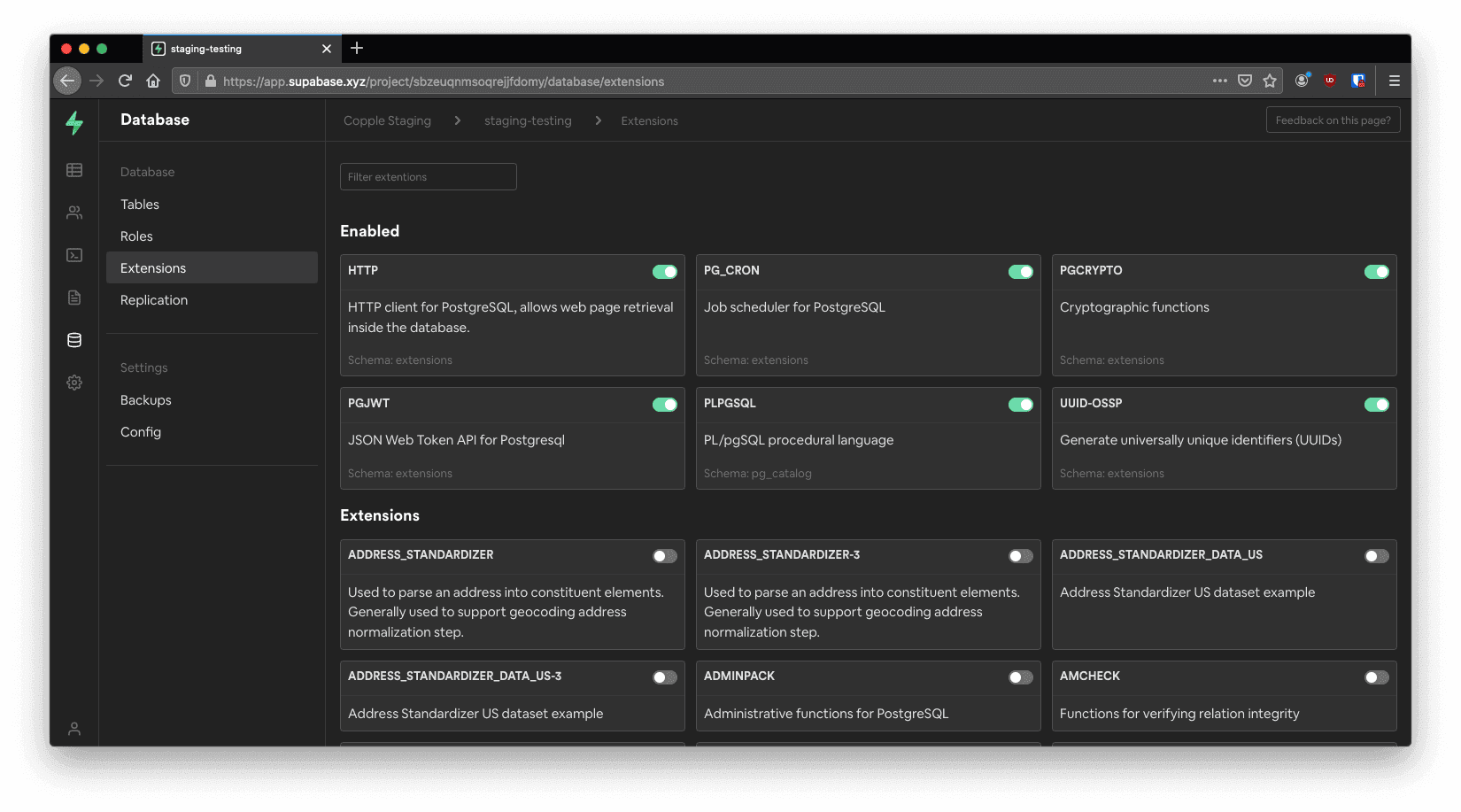Open project settings via the gear icon

74,382
